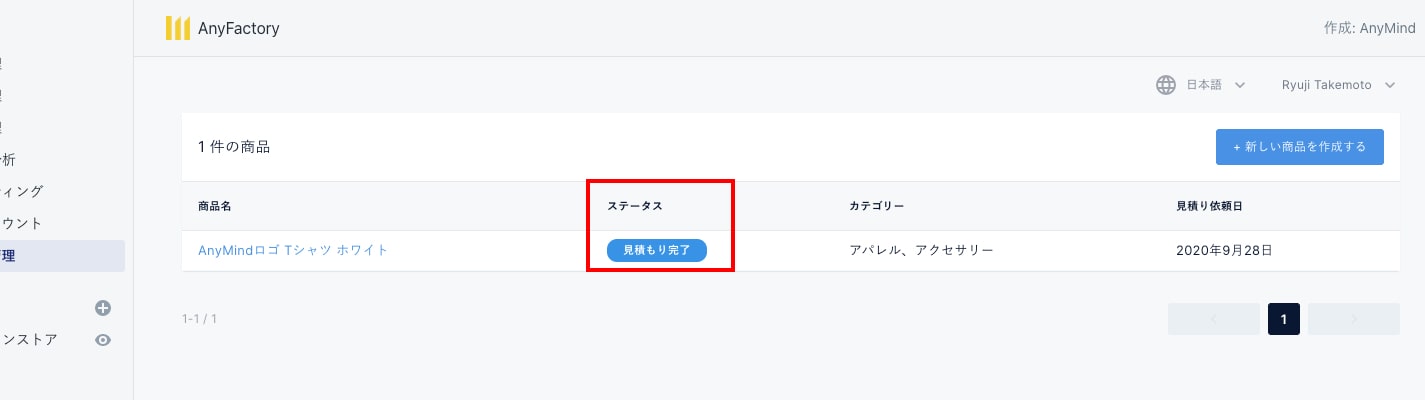1425x400 pixels.
Task: Select the sidebar item ending in 析
Action: pyautogui.click(x=10, y=159)
